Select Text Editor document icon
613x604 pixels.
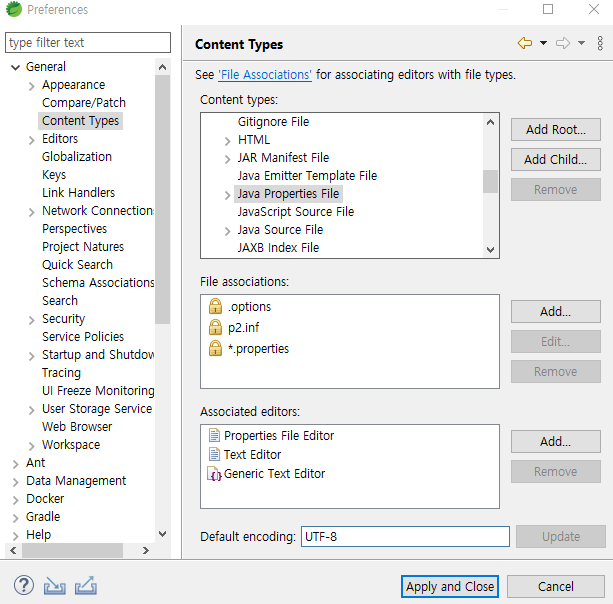[x=214, y=454]
